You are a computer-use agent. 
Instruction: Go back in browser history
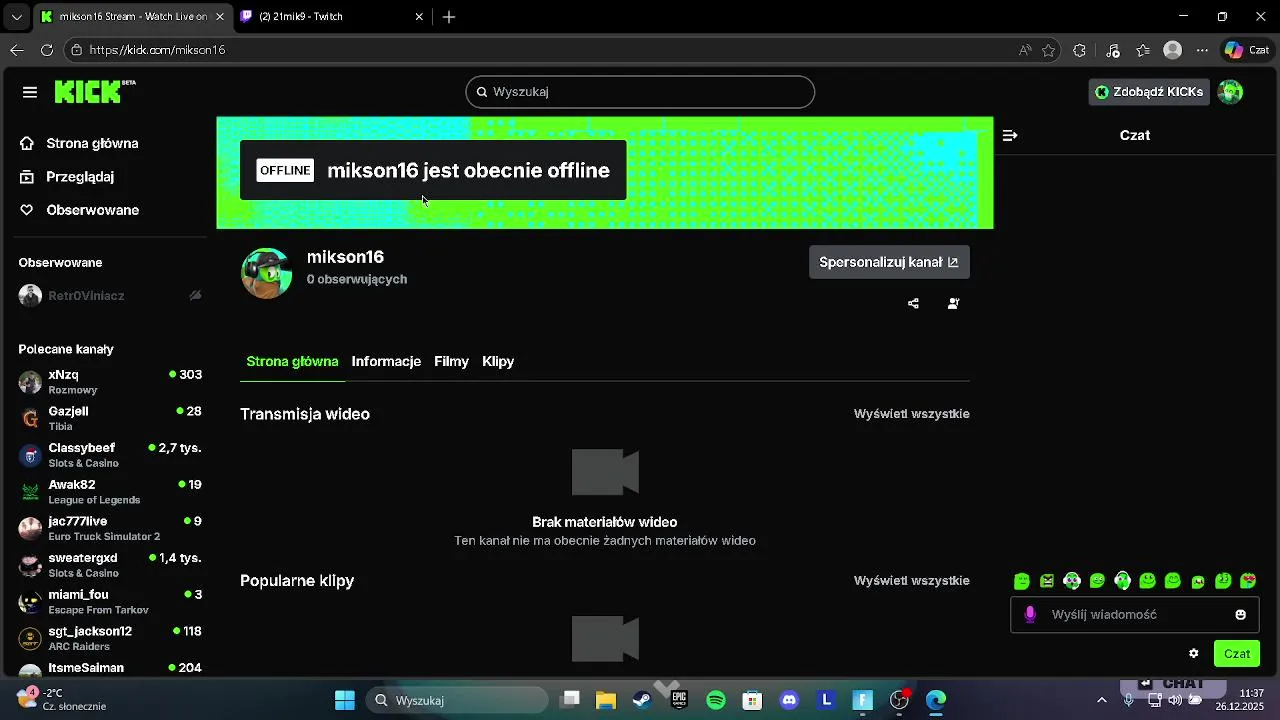pos(17,50)
